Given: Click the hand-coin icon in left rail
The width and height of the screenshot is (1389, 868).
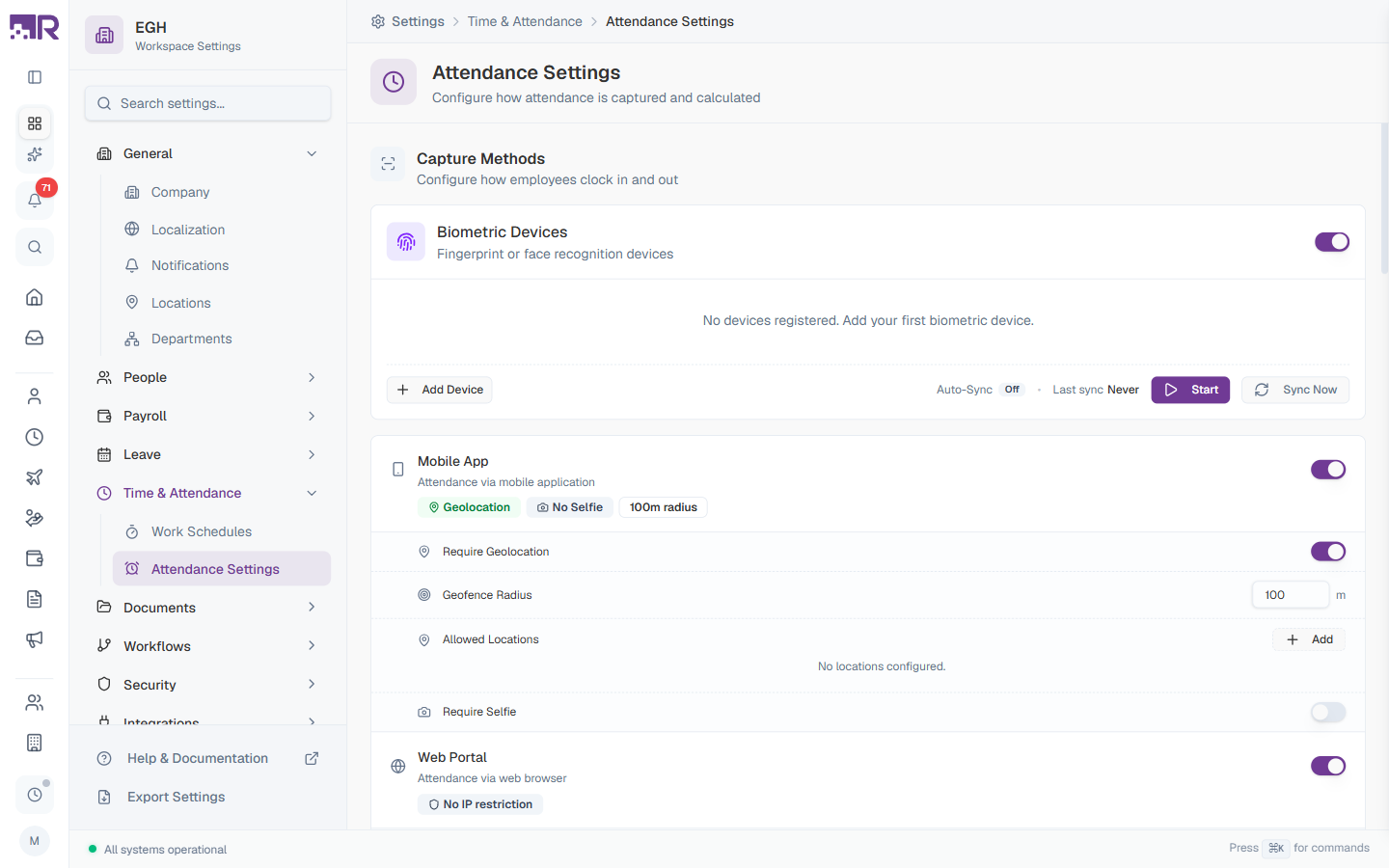Looking at the screenshot, I should click(x=35, y=518).
